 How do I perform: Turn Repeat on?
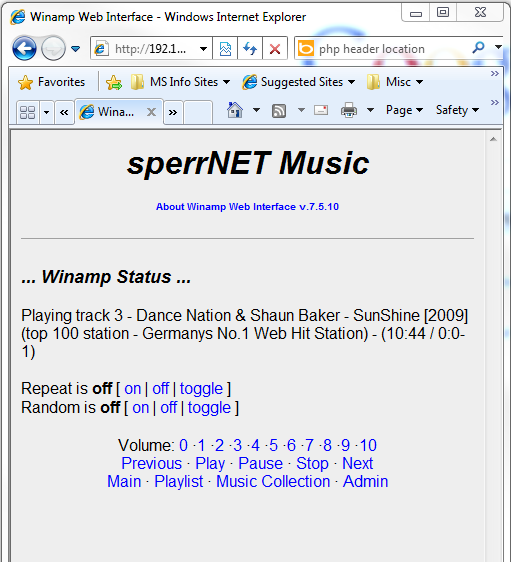pos(133,389)
